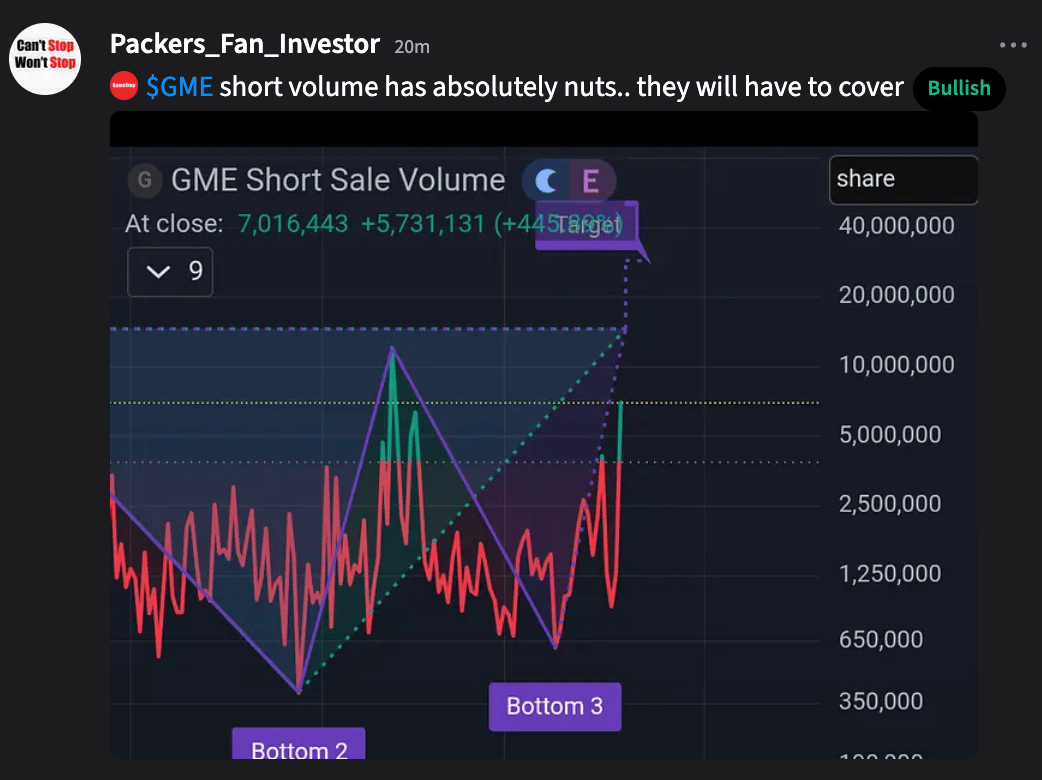This screenshot has height=780, width=1042.
Task: Open Packers_Fan_Investor profile avatar
Action: 45,58
